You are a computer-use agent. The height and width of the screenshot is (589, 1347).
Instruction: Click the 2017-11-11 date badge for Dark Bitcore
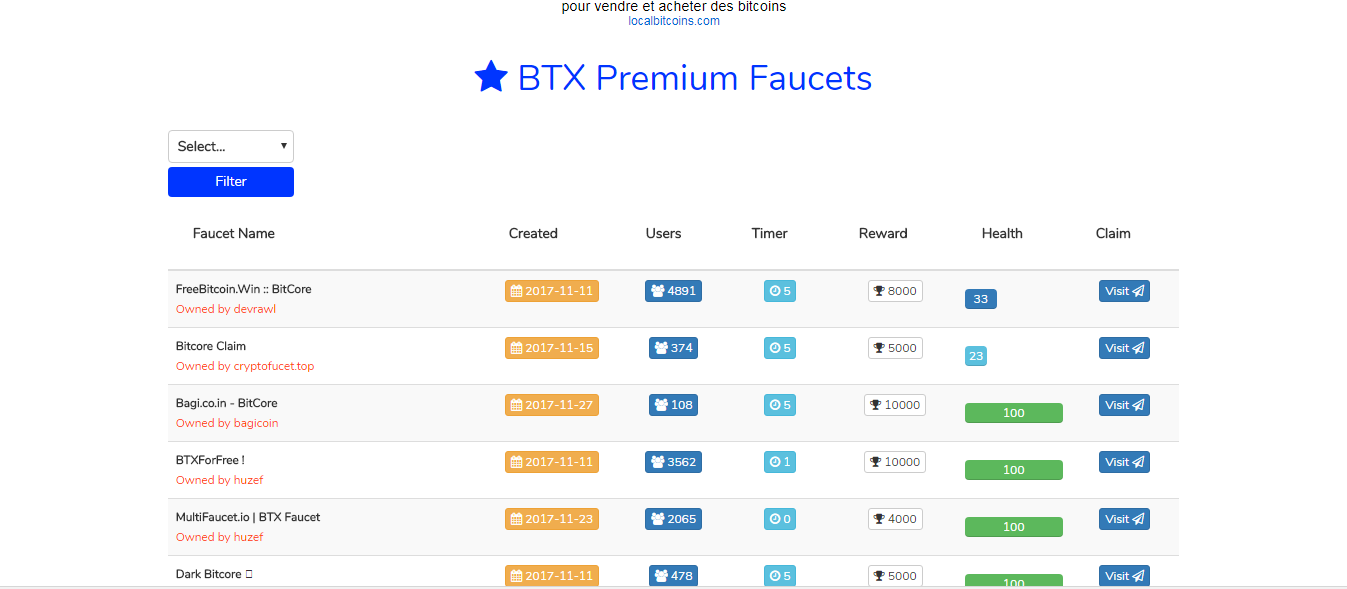552,576
